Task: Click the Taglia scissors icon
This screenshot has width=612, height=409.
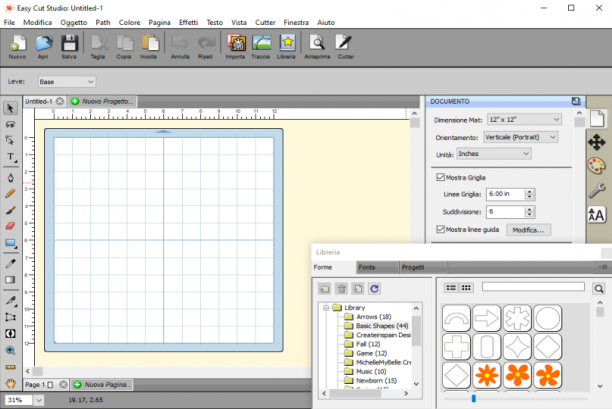Action: coord(98,46)
